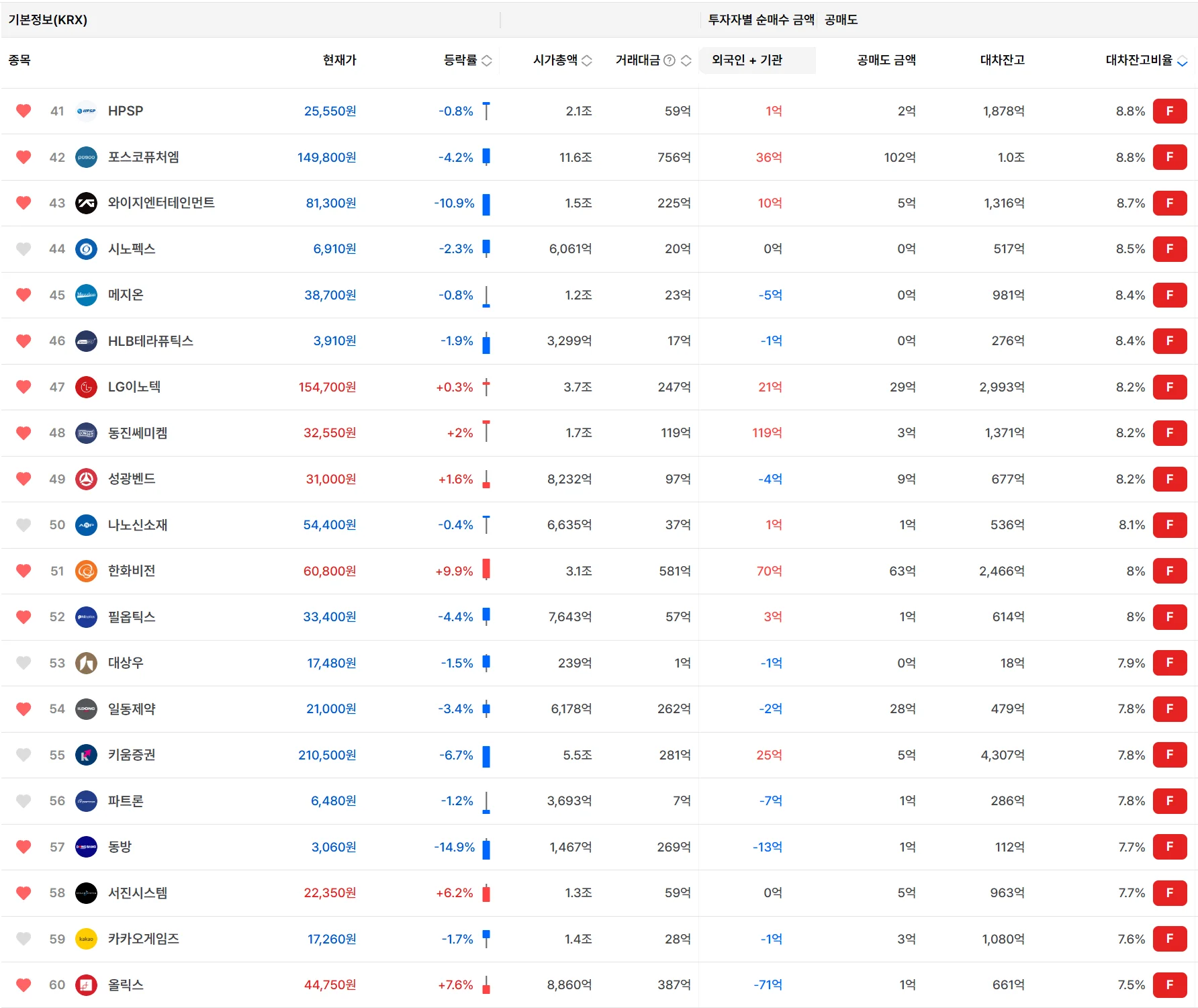Screen dimensions: 1198x1008
Task: Select the 투자자별 순매수 금액 tab
Action: point(761,20)
